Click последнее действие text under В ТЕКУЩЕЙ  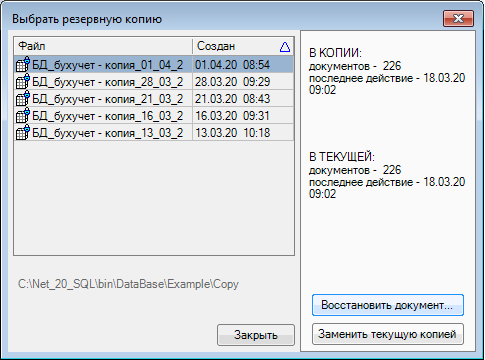(x=387, y=188)
